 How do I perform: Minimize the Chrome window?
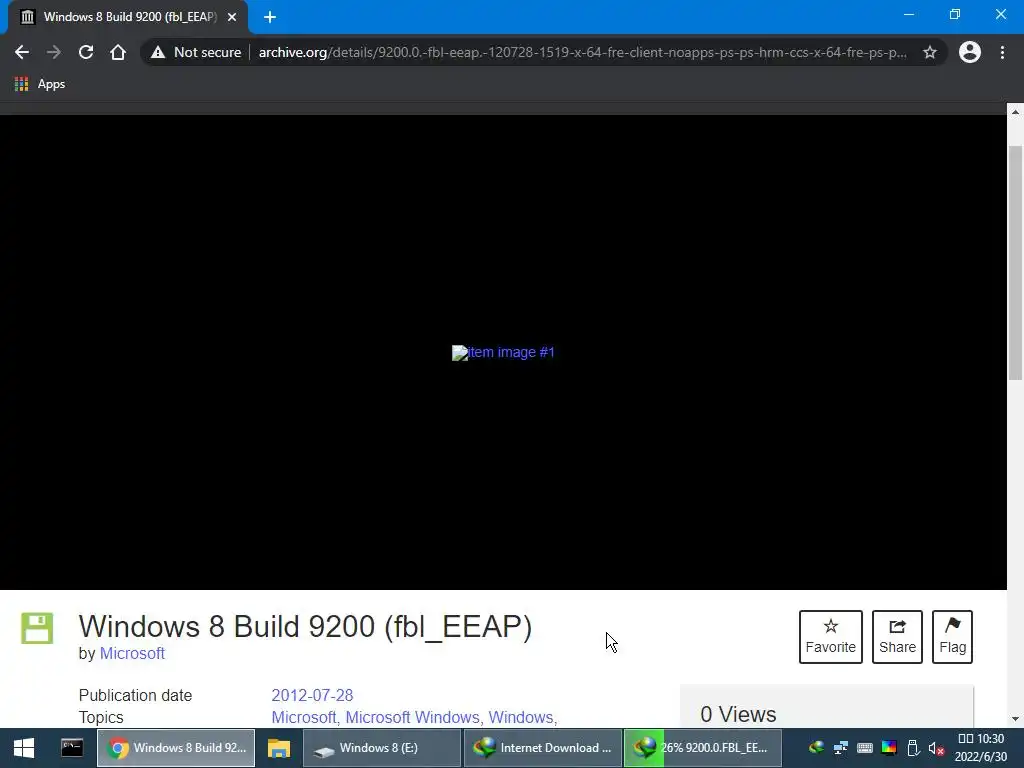[x=909, y=14]
